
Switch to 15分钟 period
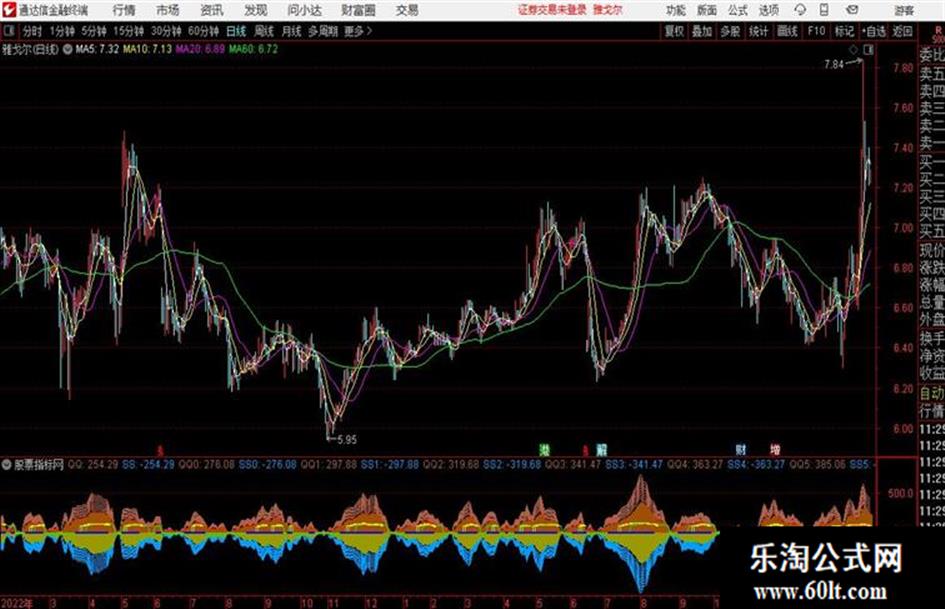coord(128,31)
